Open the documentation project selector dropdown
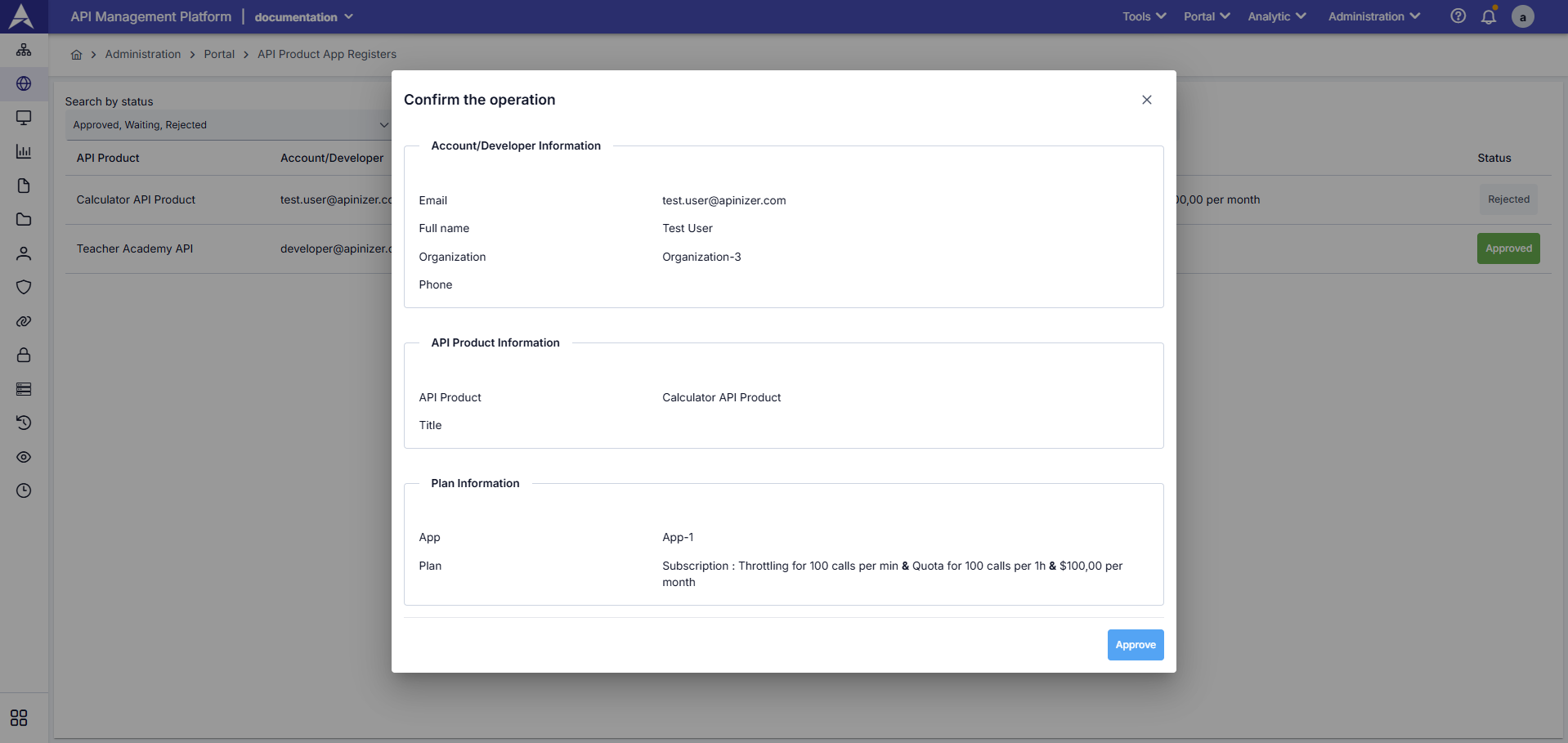 tap(303, 16)
